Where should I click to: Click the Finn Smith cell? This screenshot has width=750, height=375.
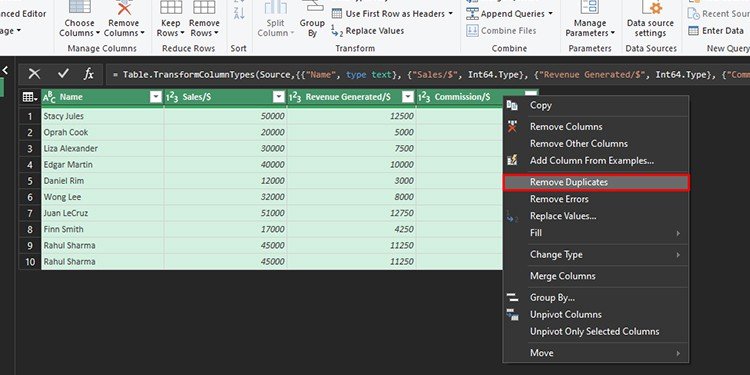pos(102,230)
